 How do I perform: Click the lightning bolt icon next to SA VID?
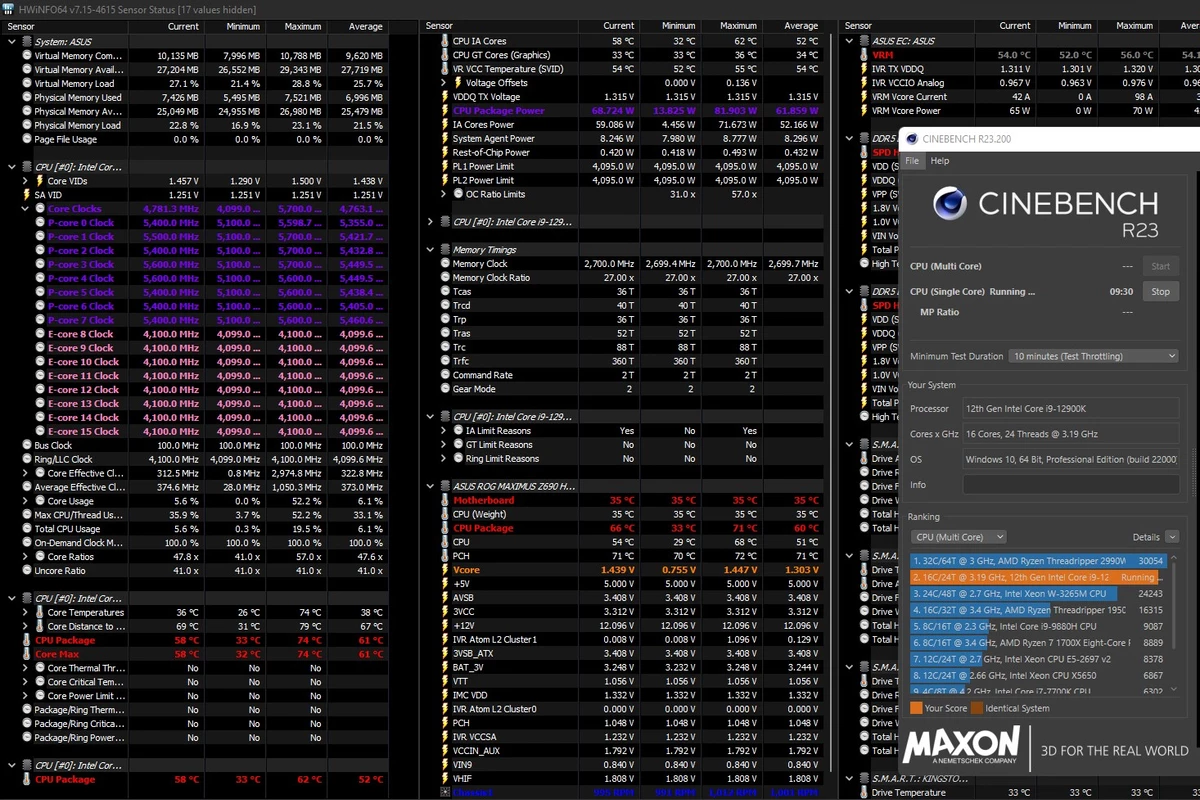pyautogui.click(x=26, y=195)
